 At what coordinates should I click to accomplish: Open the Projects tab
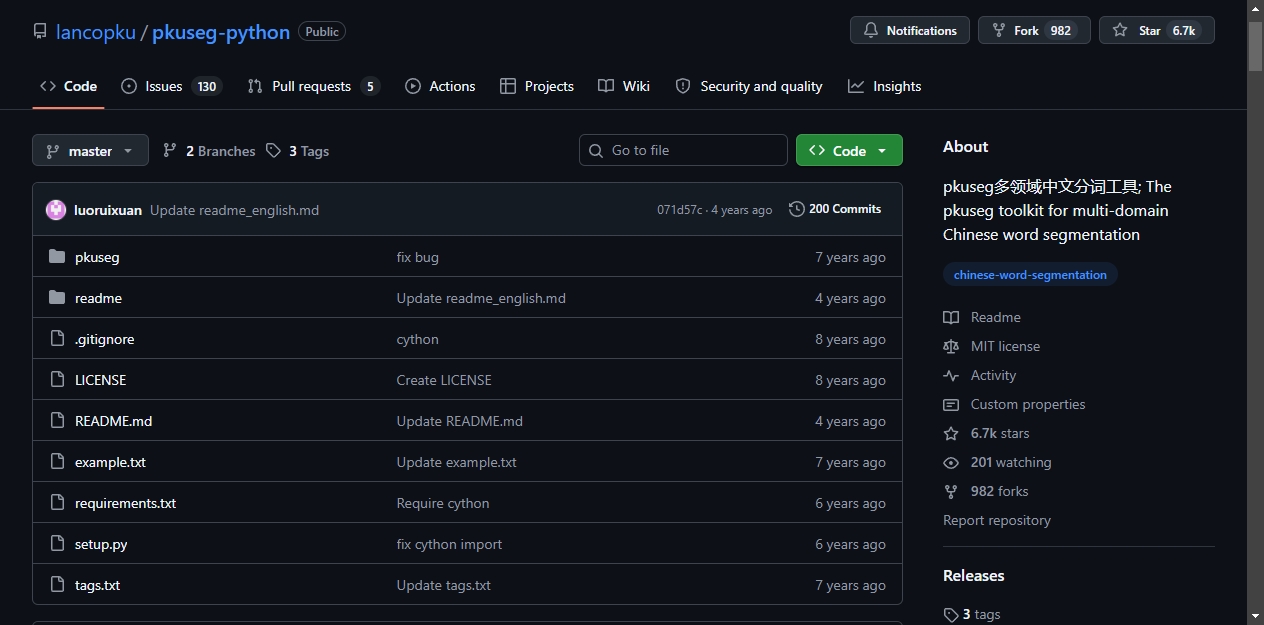[x=537, y=86]
